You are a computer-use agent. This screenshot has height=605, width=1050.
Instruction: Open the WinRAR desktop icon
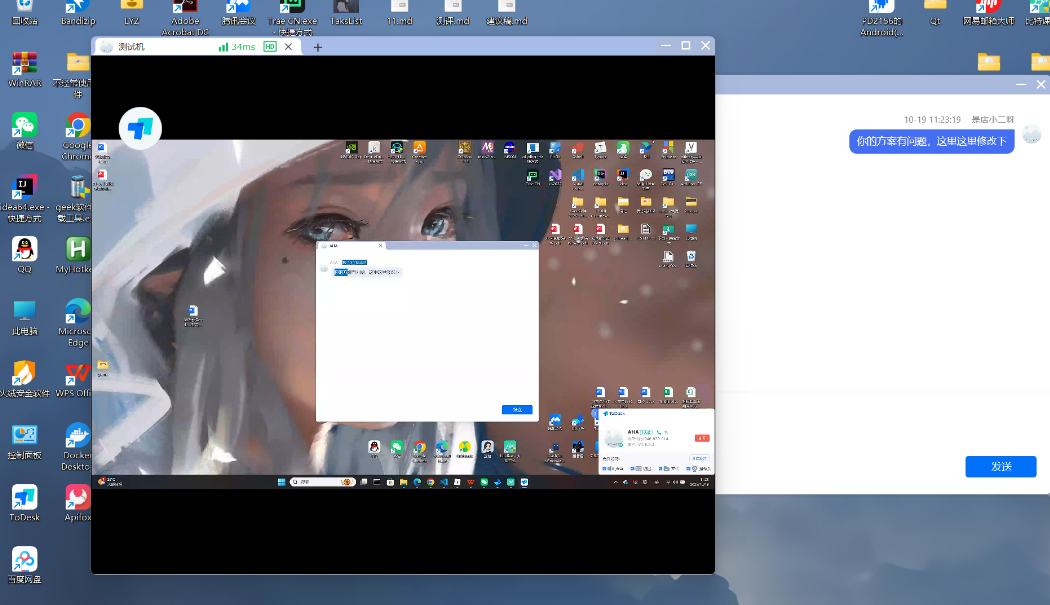(x=24, y=67)
